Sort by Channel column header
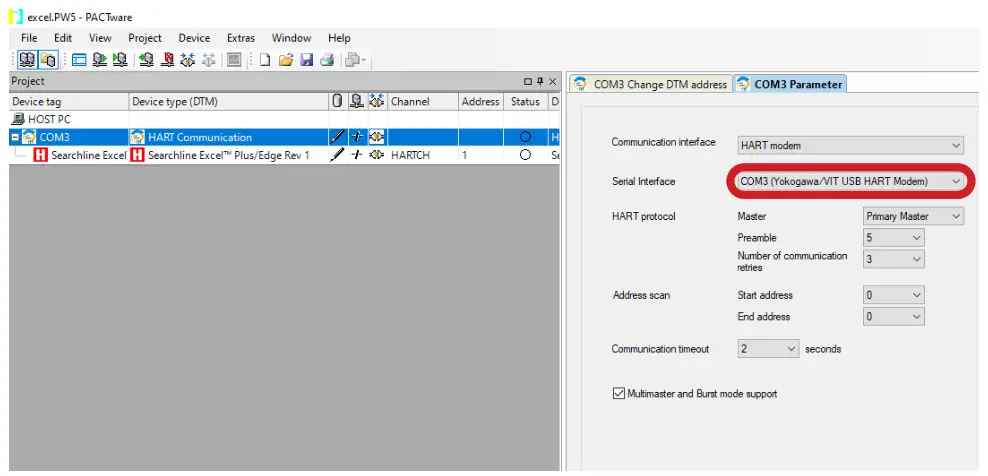The height and width of the screenshot is (476, 988). (x=422, y=102)
